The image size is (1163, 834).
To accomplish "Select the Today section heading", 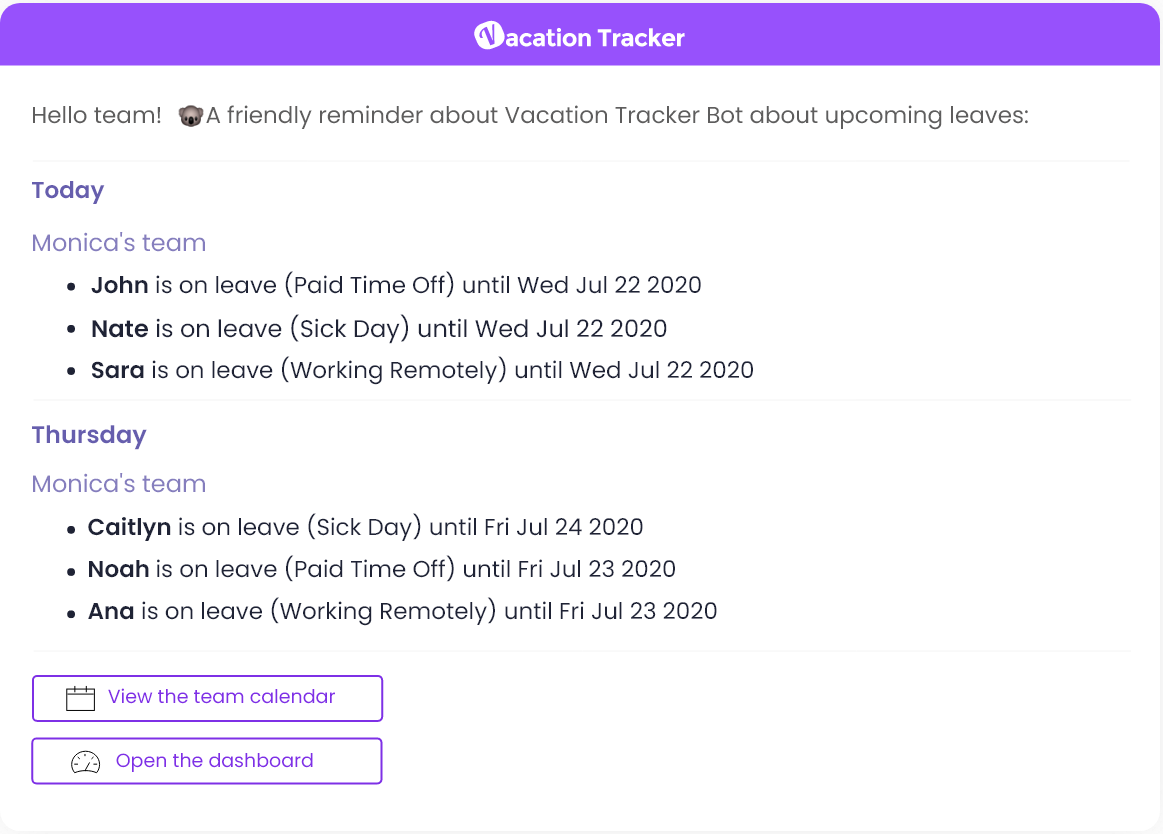I will point(67,191).
